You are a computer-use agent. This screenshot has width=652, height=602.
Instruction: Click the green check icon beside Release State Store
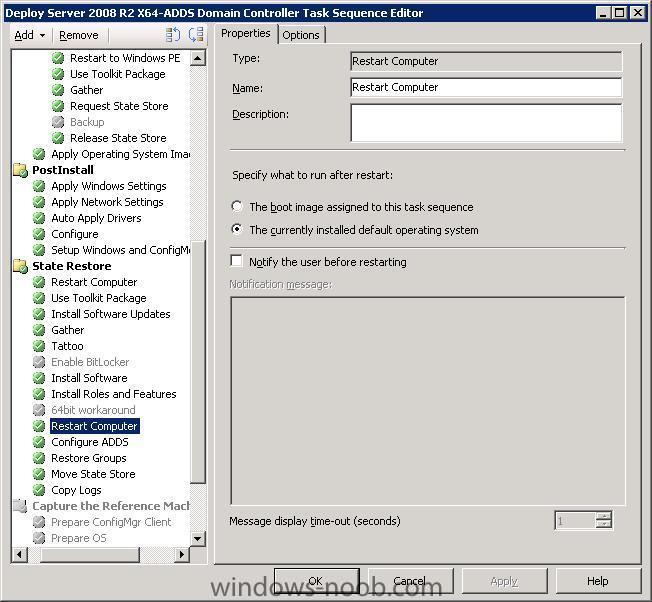coord(58,138)
